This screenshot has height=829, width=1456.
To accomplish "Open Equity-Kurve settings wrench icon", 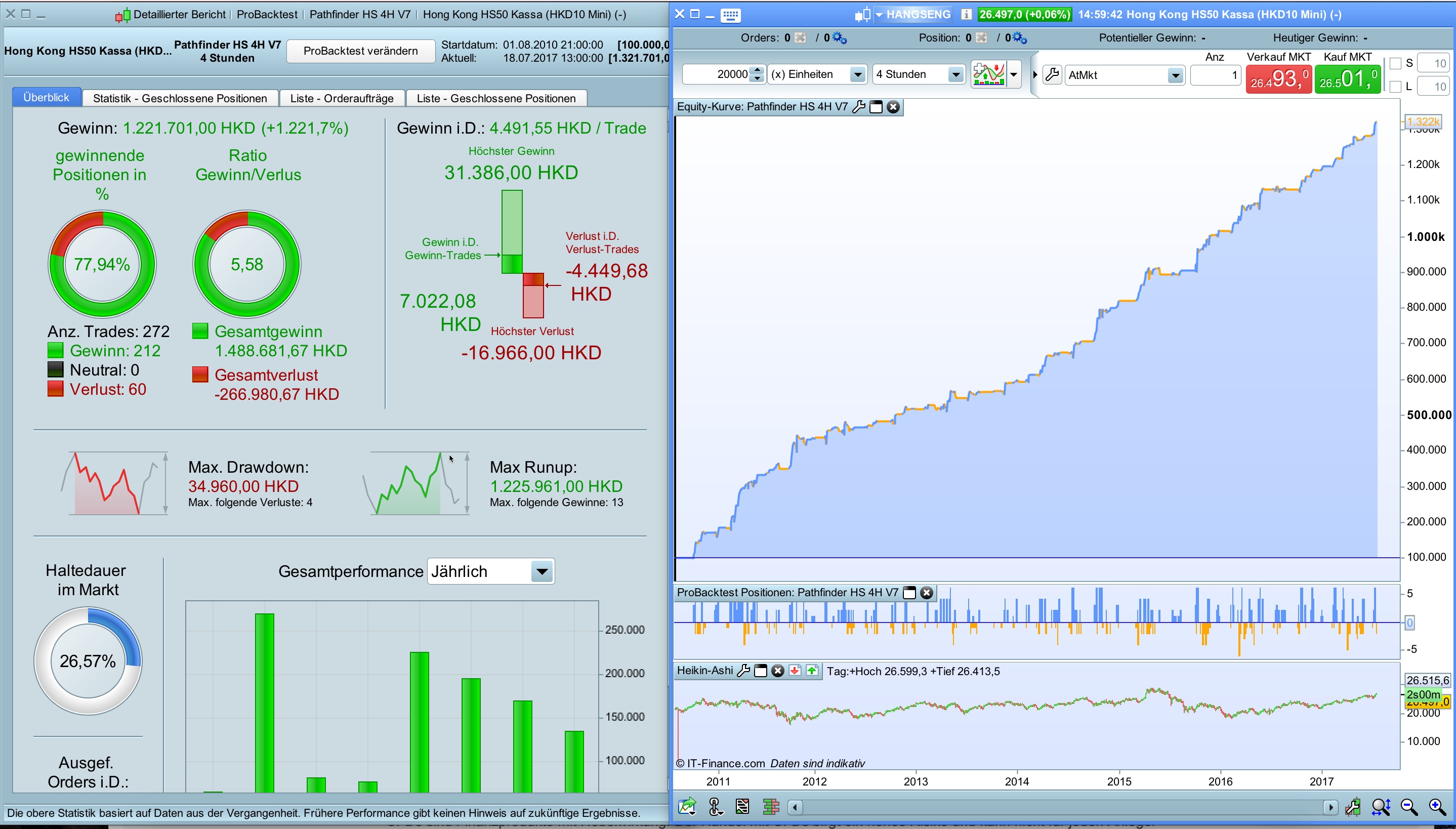I will tap(858, 106).
